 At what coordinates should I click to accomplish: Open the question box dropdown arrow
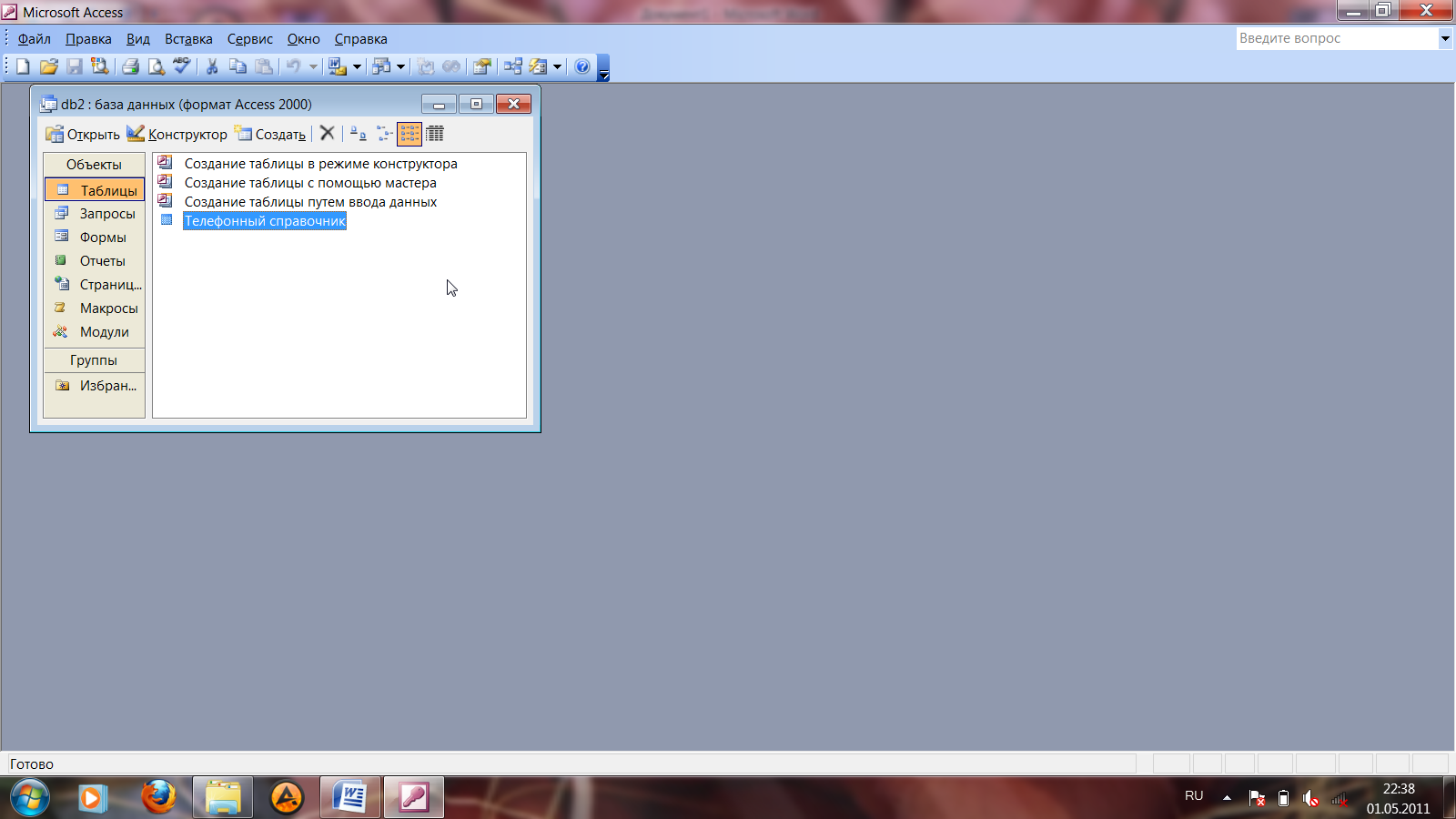(x=1444, y=38)
